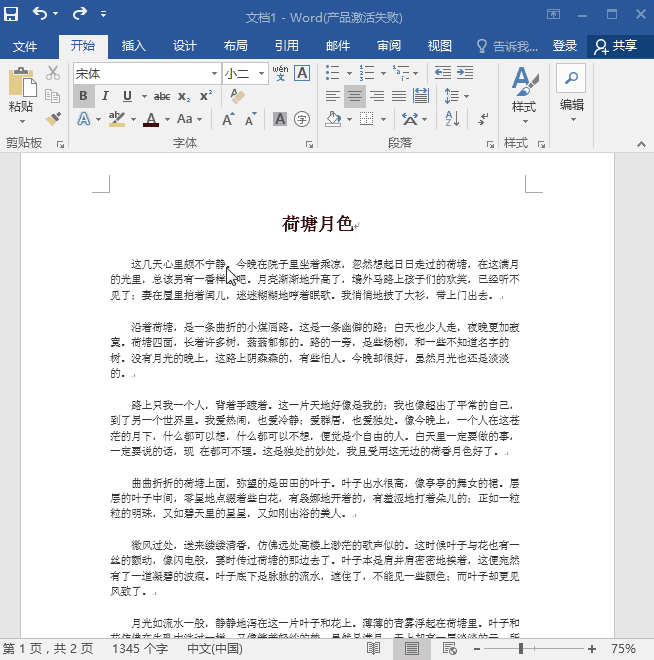
Task: Apply subscript formatting
Action: pos(184,96)
